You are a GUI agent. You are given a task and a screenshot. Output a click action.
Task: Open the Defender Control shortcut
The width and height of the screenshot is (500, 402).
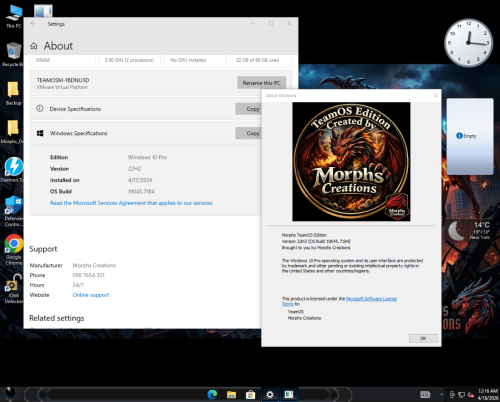(13, 211)
